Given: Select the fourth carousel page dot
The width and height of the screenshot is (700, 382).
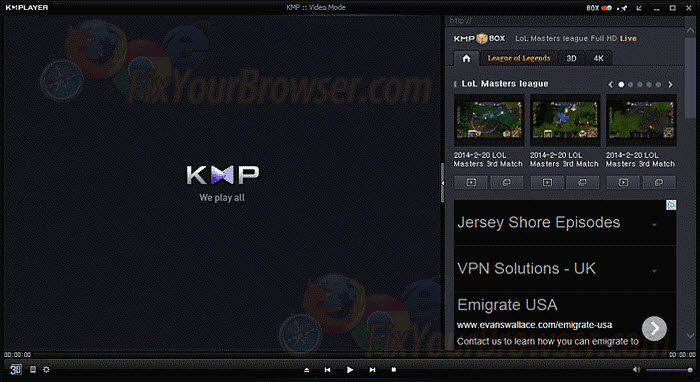Looking at the screenshot, I should tap(649, 84).
